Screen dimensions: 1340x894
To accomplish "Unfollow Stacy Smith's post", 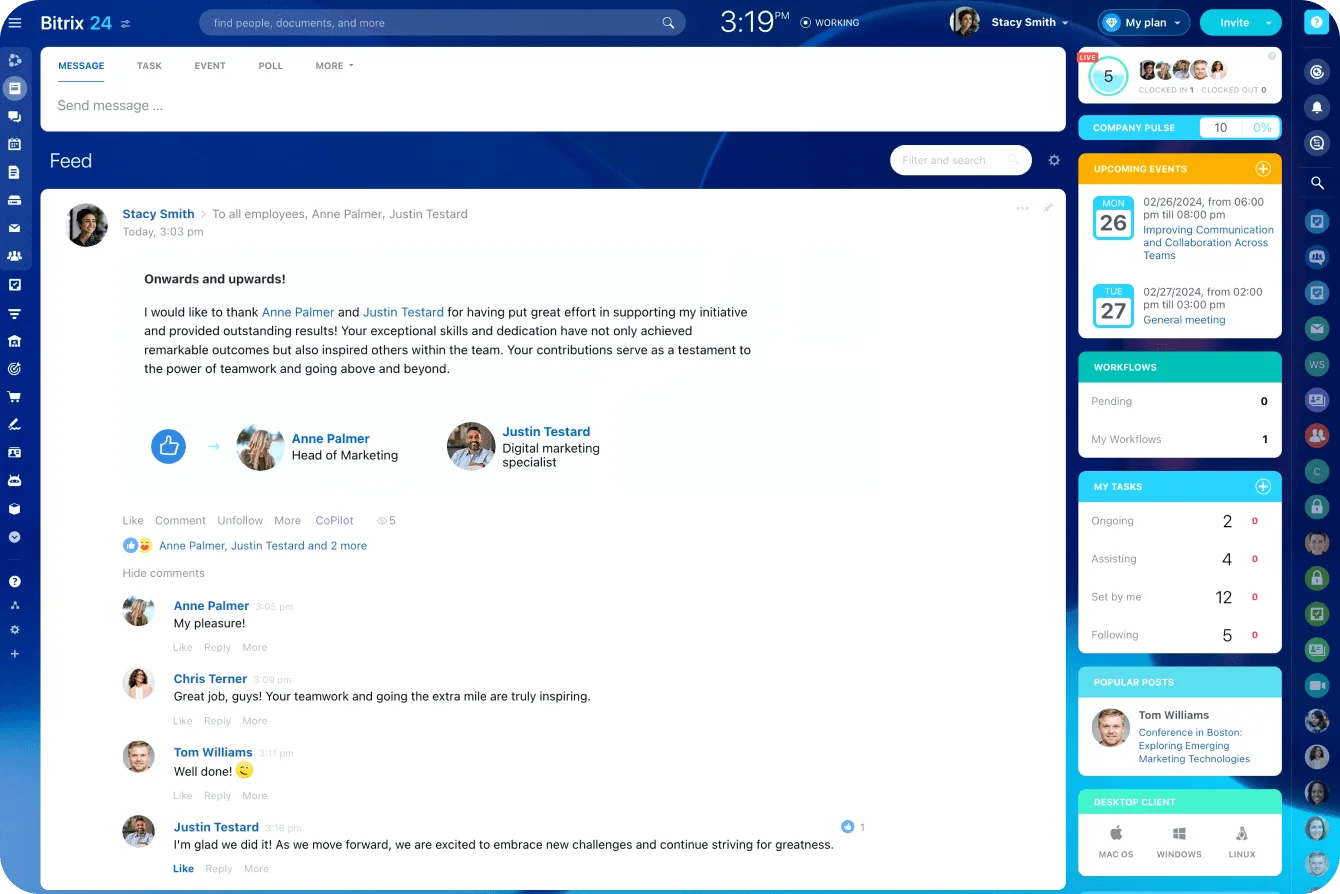I will (x=240, y=520).
